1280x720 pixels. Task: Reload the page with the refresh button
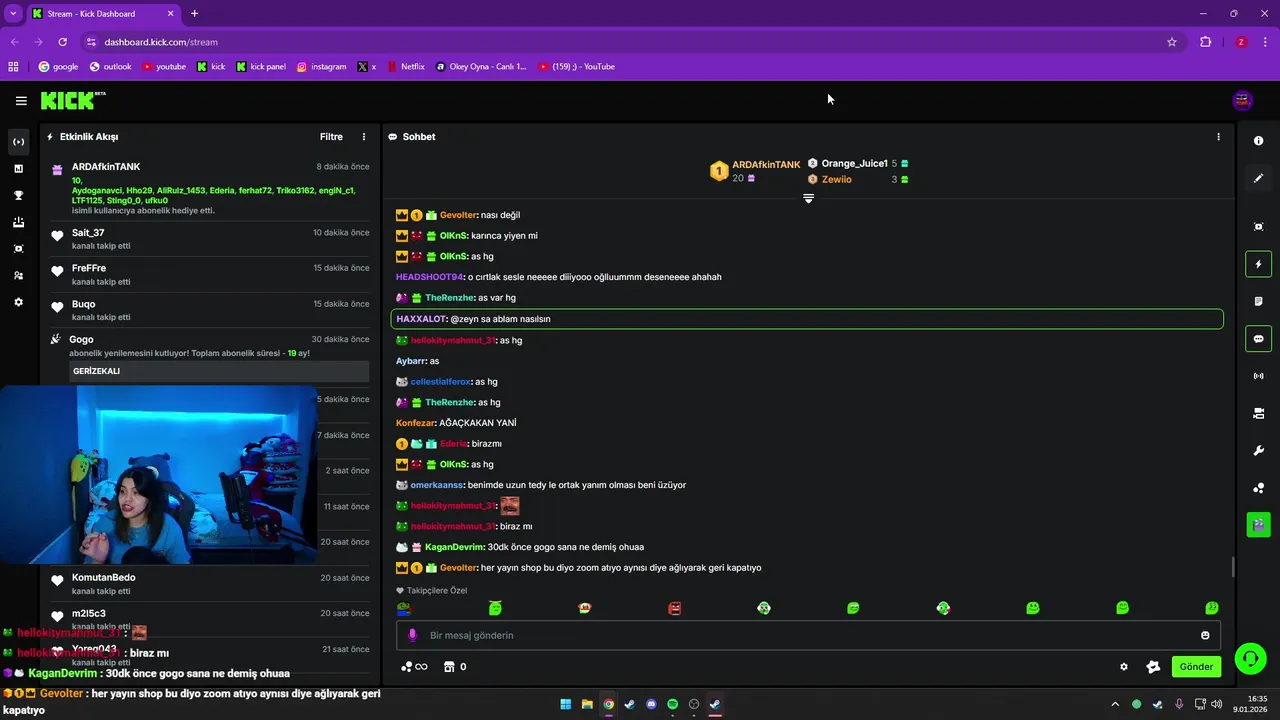pyautogui.click(x=62, y=42)
